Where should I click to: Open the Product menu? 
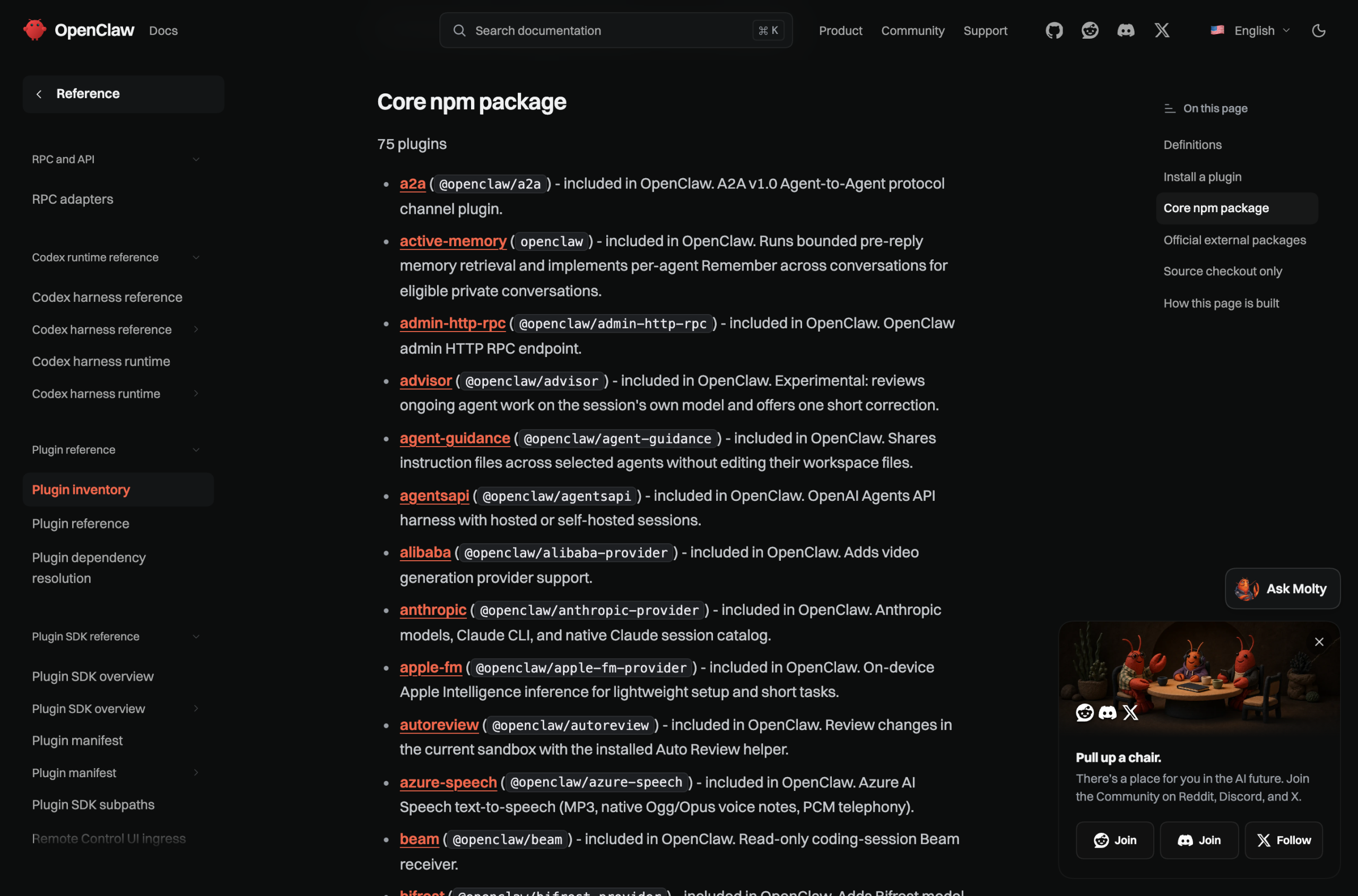[840, 31]
